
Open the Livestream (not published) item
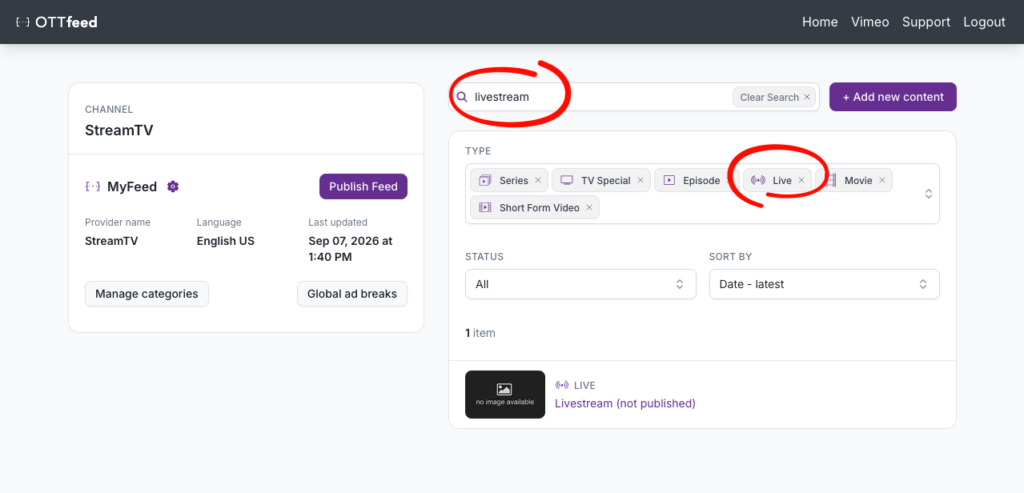coord(625,404)
